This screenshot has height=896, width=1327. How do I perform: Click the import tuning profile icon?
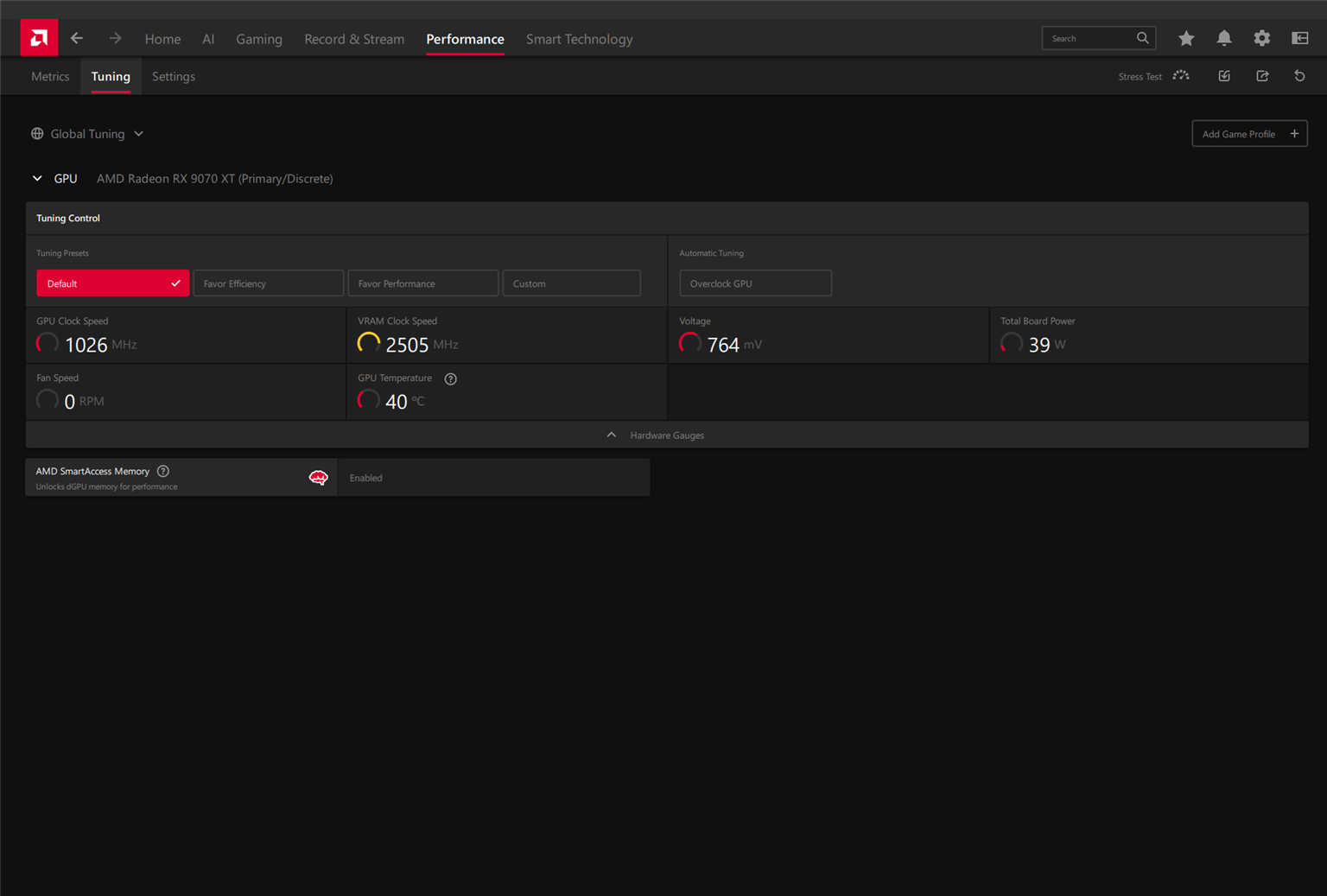pos(1224,76)
